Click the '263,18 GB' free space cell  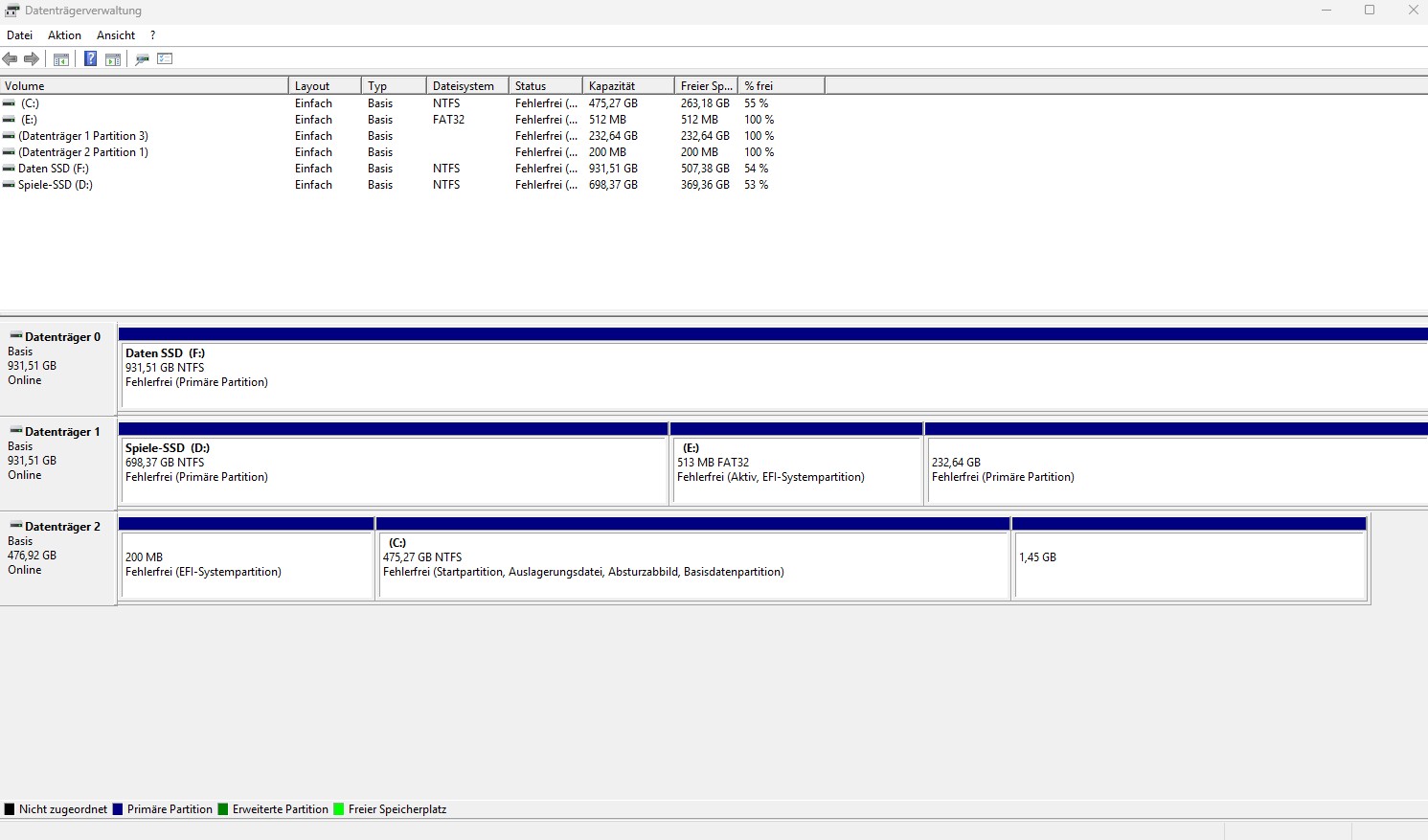tap(705, 103)
